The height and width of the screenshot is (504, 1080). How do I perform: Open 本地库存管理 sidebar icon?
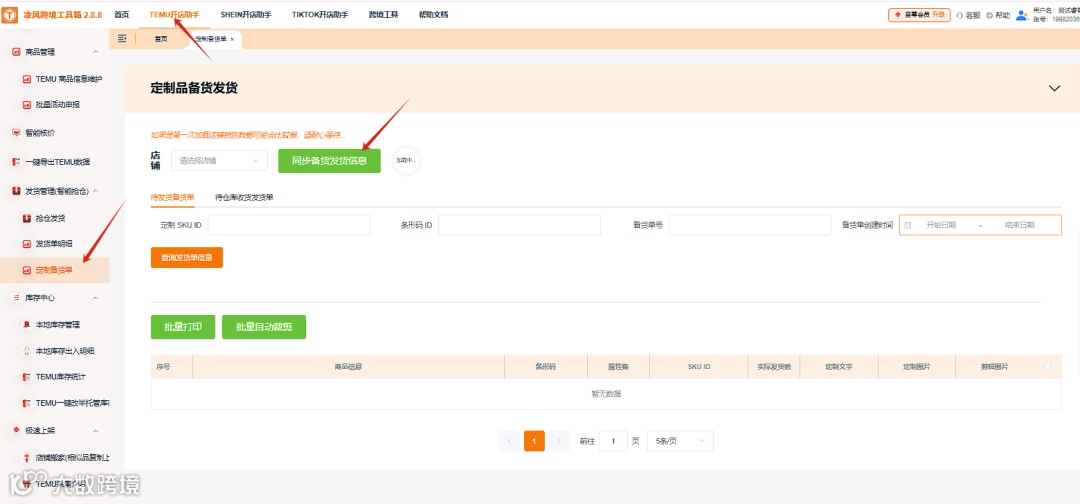click(27, 324)
